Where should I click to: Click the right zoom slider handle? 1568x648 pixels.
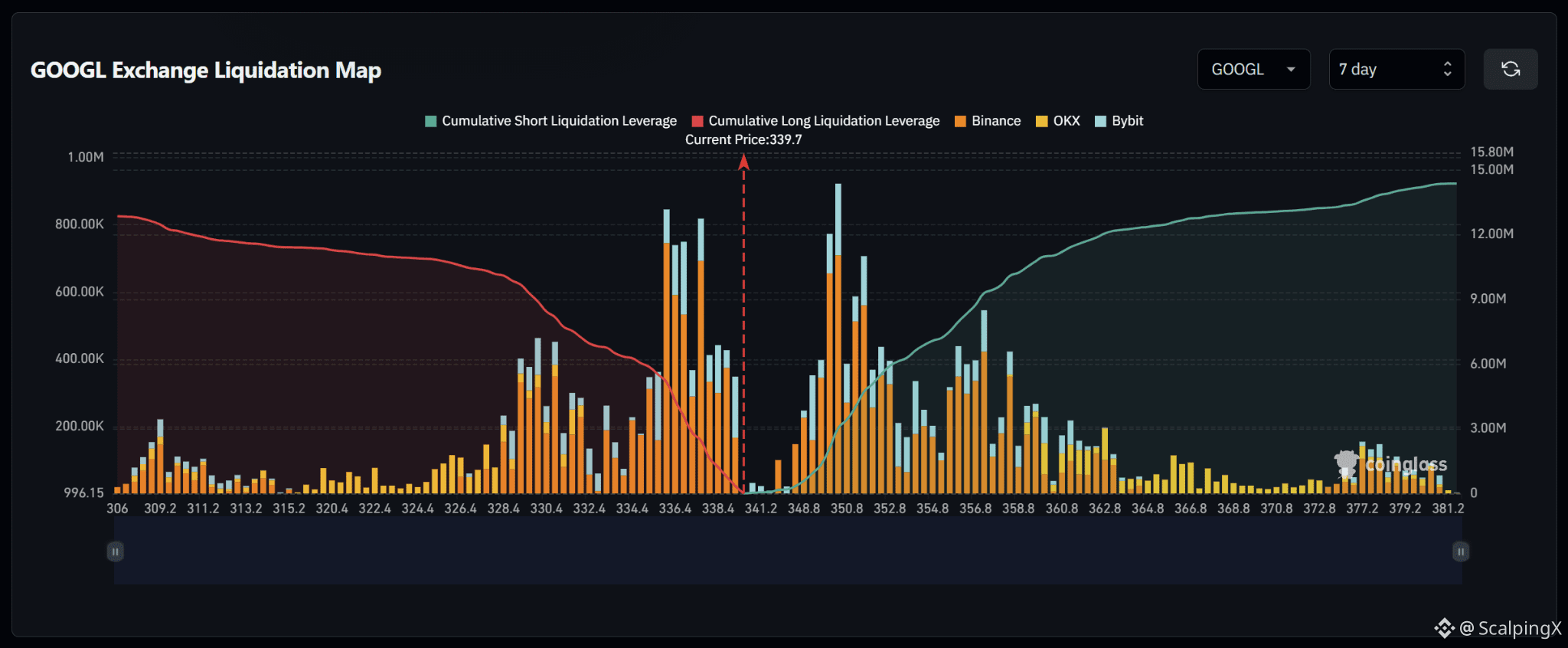1461,551
